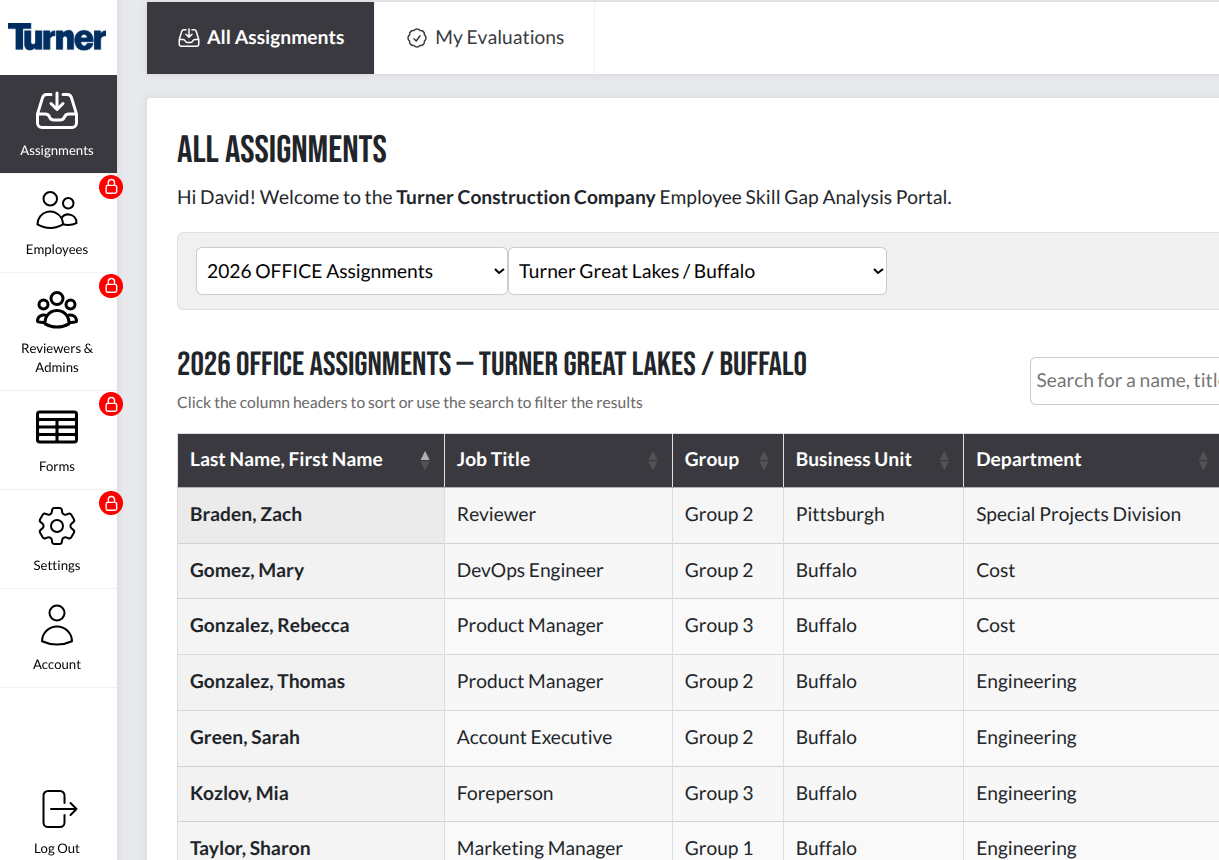Image resolution: width=1219 pixels, height=860 pixels.
Task: Open Reviewers & Admins sidebar icon
Action: [57, 309]
